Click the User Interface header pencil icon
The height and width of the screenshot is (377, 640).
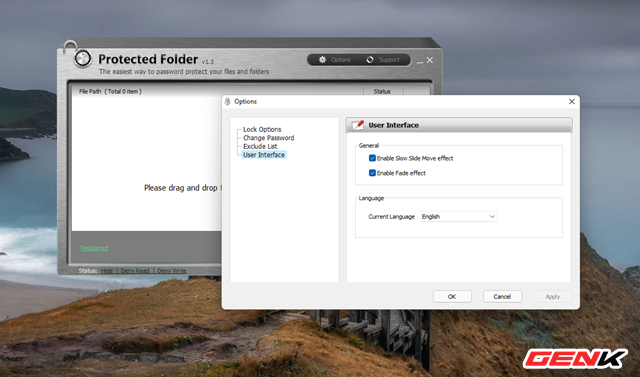pyautogui.click(x=358, y=125)
